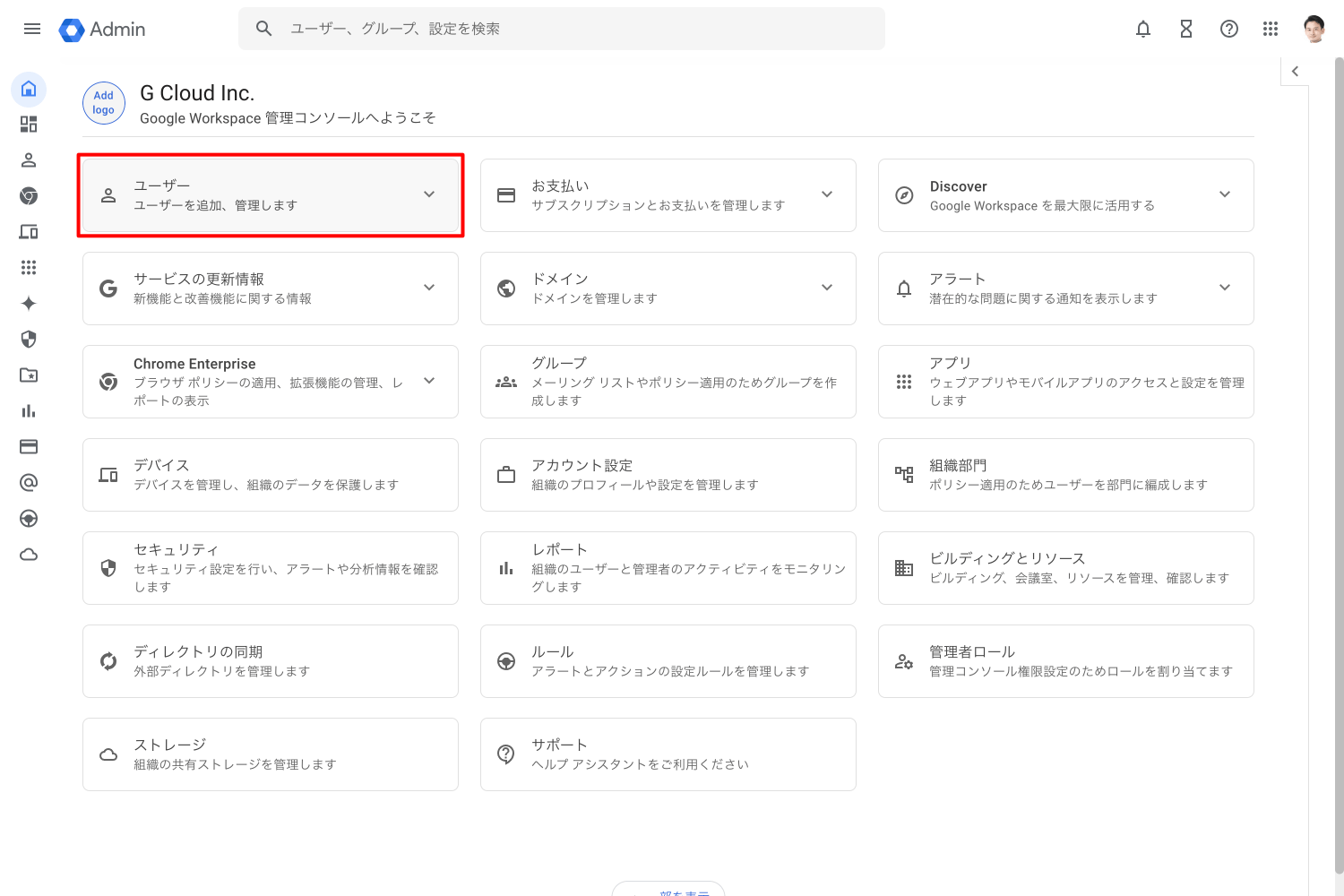Open the アカウント設定 card
Viewport: 1344px width, 896px height.
(x=668, y=475)
